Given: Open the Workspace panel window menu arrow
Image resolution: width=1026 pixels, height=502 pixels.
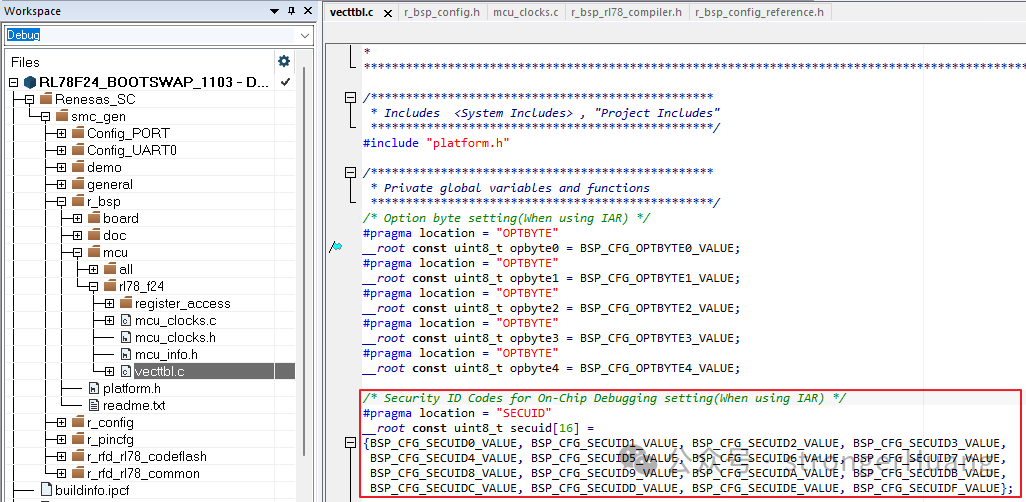Looking at the screenshot, I should coord(276,11).
